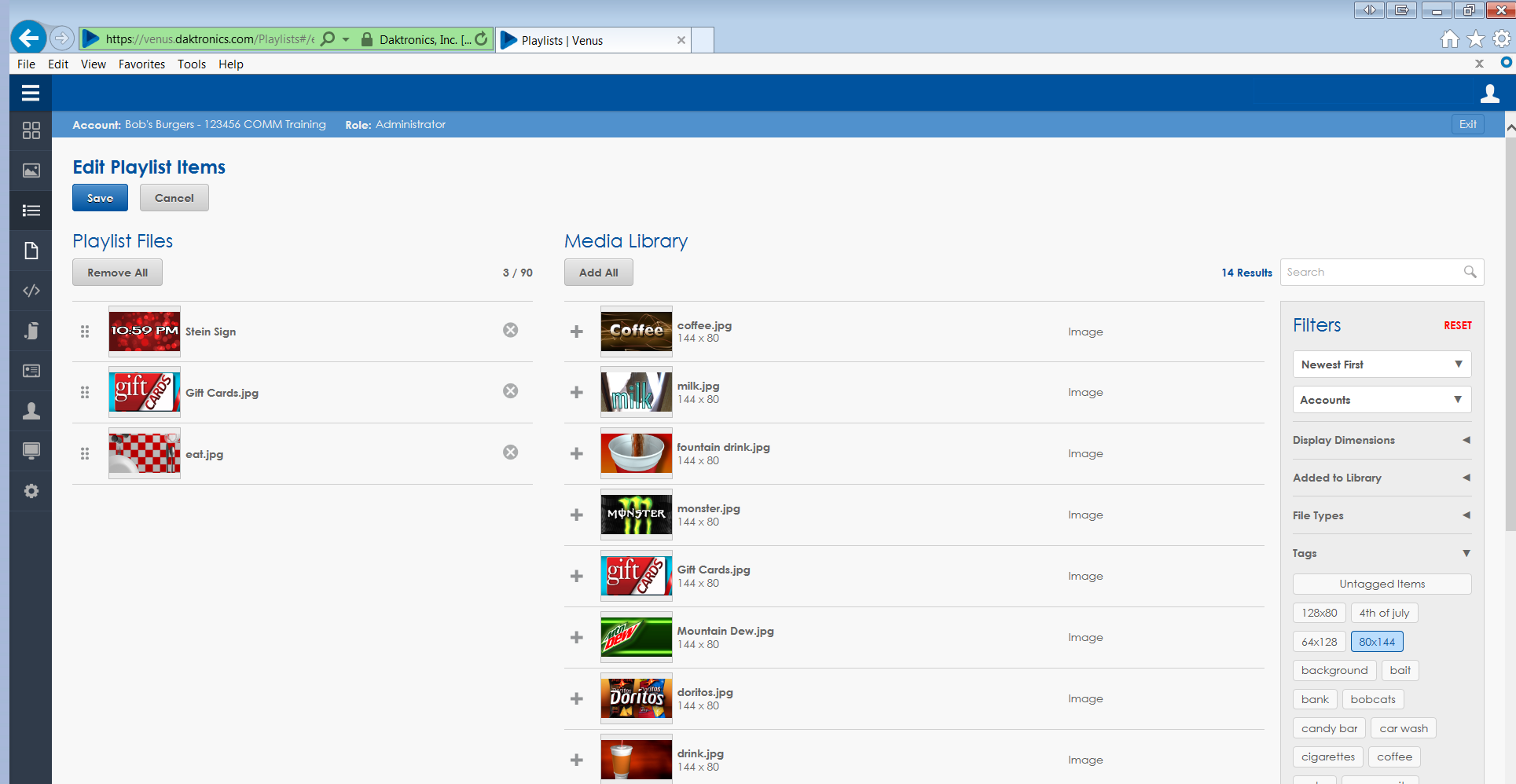
Task: Toggle the Untagged Items filter
Action: tap(1382, 584)
